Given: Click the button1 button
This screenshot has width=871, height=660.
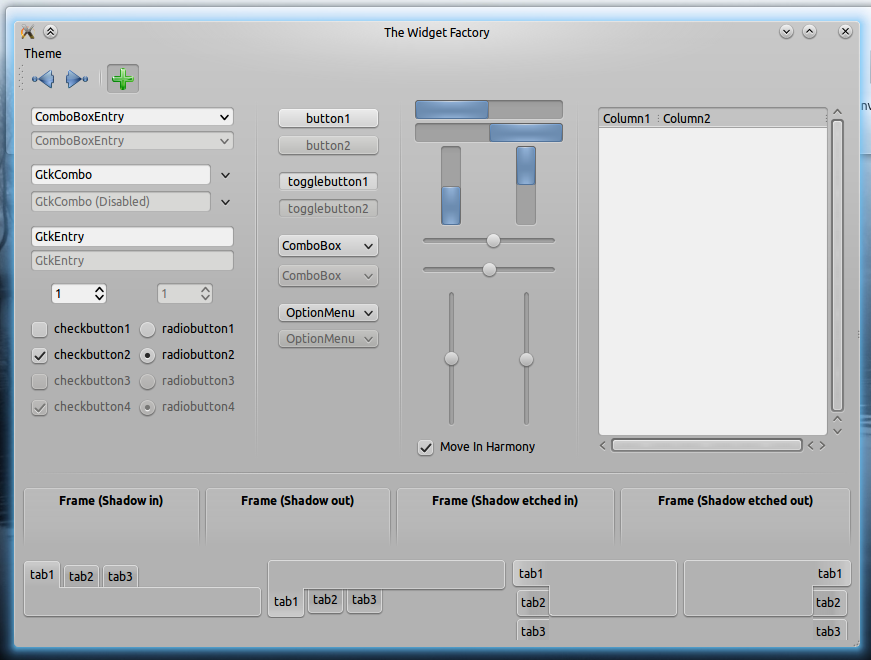Looking at the screenshot, I should tap(328, 118).
